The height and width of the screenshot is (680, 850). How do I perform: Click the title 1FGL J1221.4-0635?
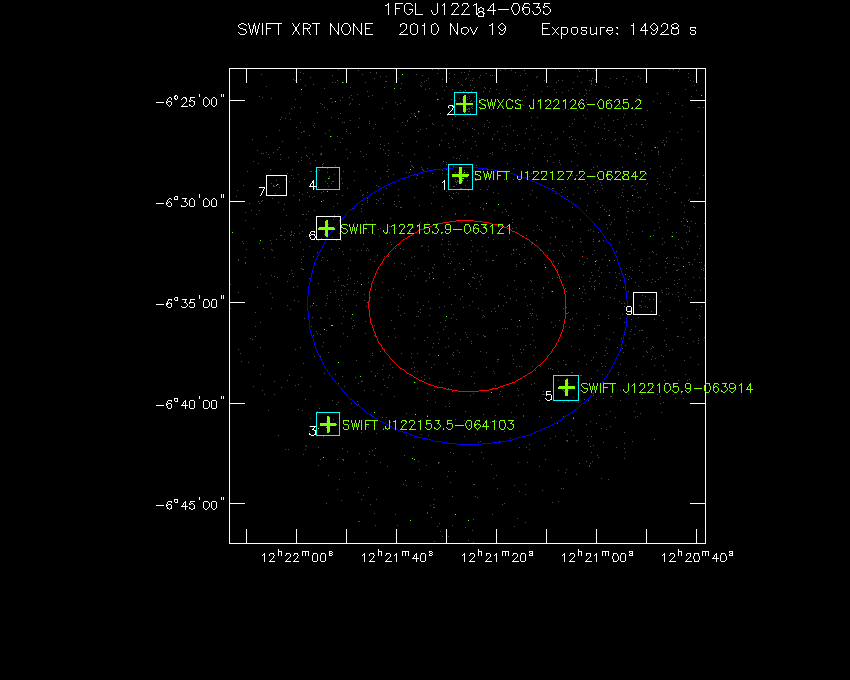pyautogui.click(x=468, y=9)
